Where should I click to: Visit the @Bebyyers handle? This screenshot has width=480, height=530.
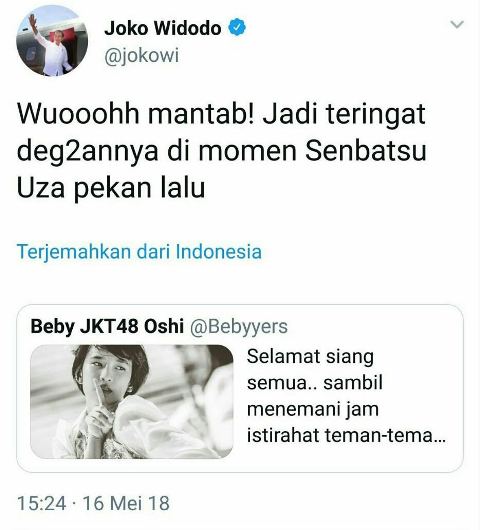(239, 327)
